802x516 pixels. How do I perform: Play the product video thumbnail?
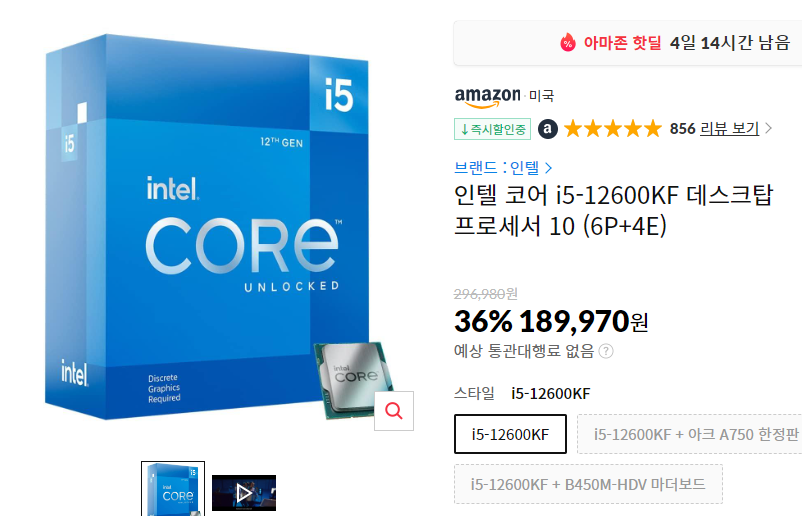point(244,493)
